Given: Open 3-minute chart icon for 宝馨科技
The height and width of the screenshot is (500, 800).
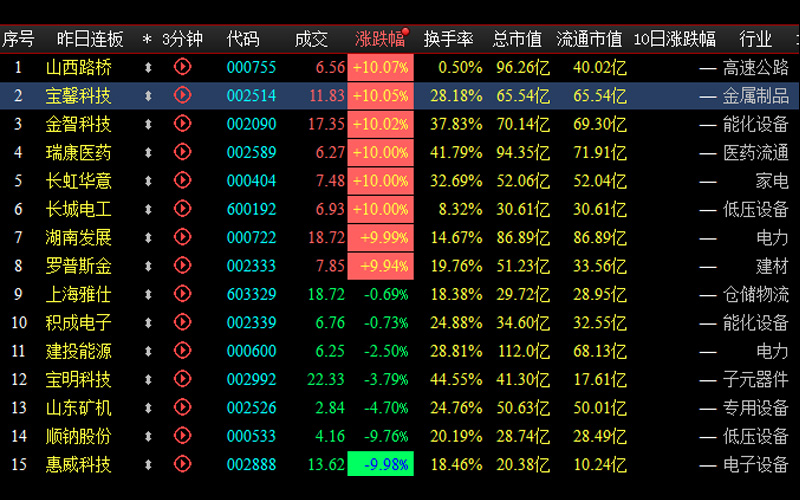Looking at the screenshot, I should click(x=182, y=95).
